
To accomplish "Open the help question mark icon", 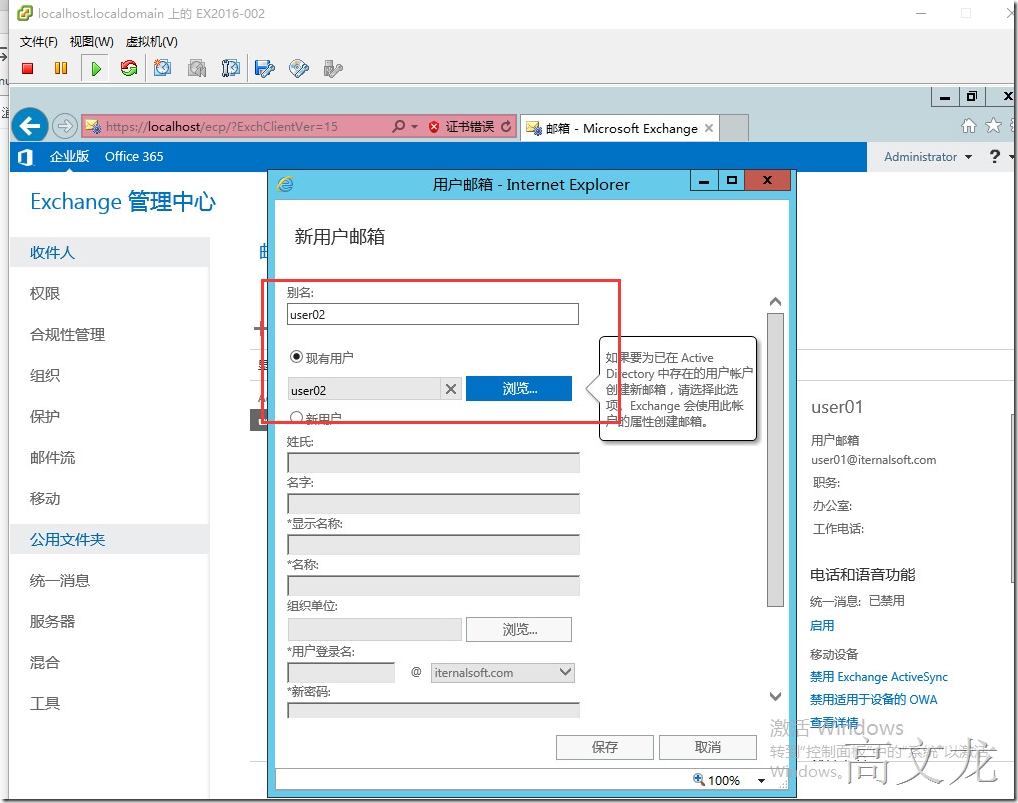I will 994,156.
